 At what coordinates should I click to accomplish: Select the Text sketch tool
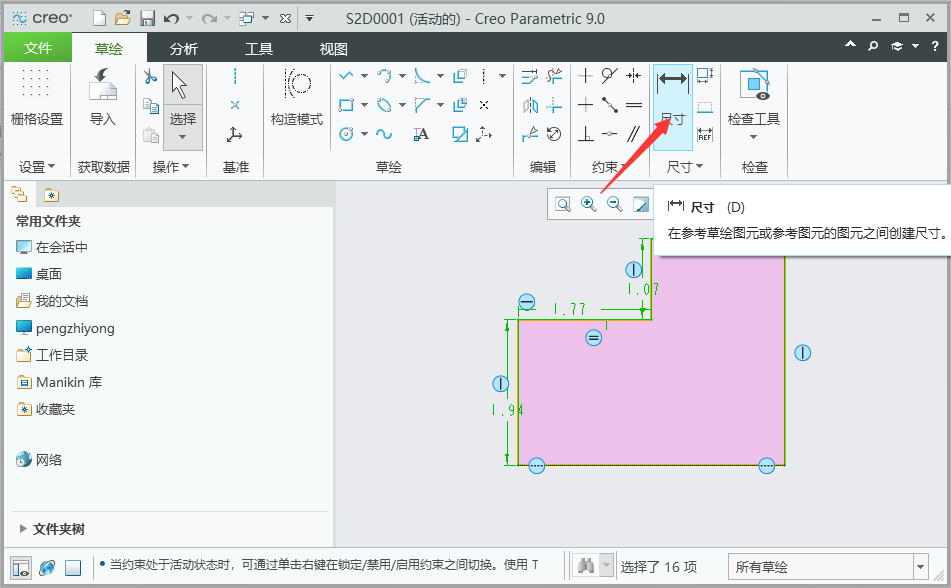(421, 134)
